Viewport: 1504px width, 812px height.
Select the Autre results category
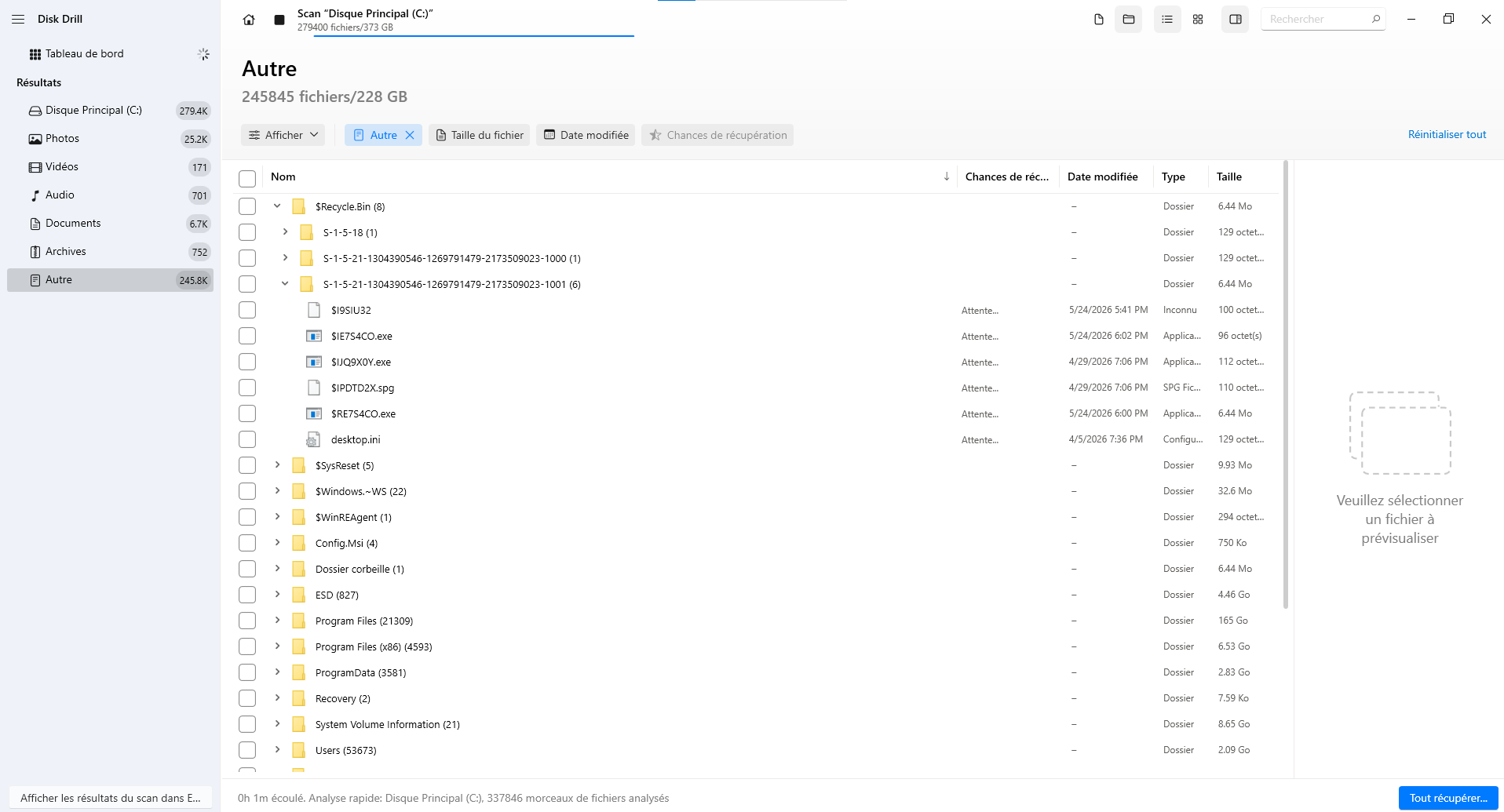pos(110,280)
